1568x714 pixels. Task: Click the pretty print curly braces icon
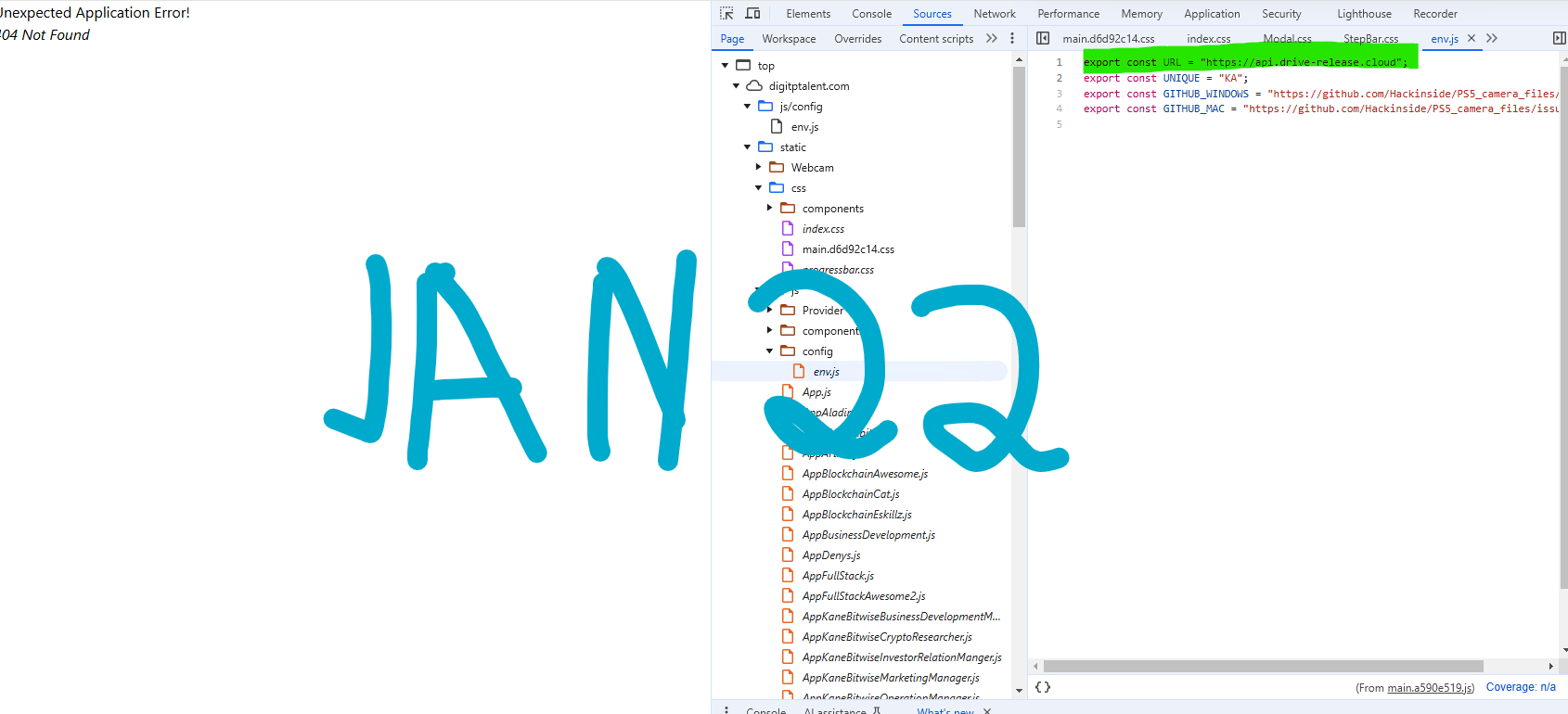(x=1043, y=687)
